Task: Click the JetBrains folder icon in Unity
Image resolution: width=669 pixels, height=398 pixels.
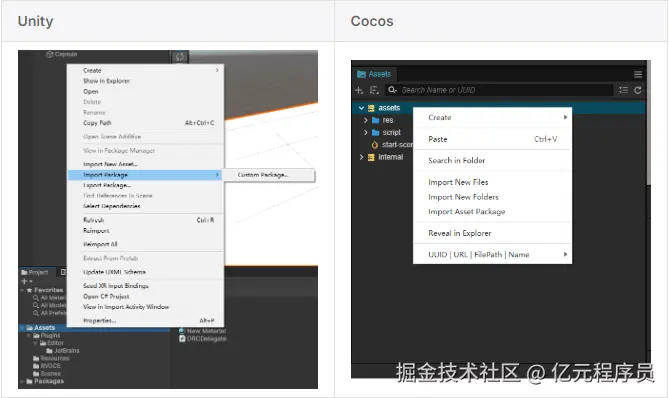Action: tap(49, 351)
